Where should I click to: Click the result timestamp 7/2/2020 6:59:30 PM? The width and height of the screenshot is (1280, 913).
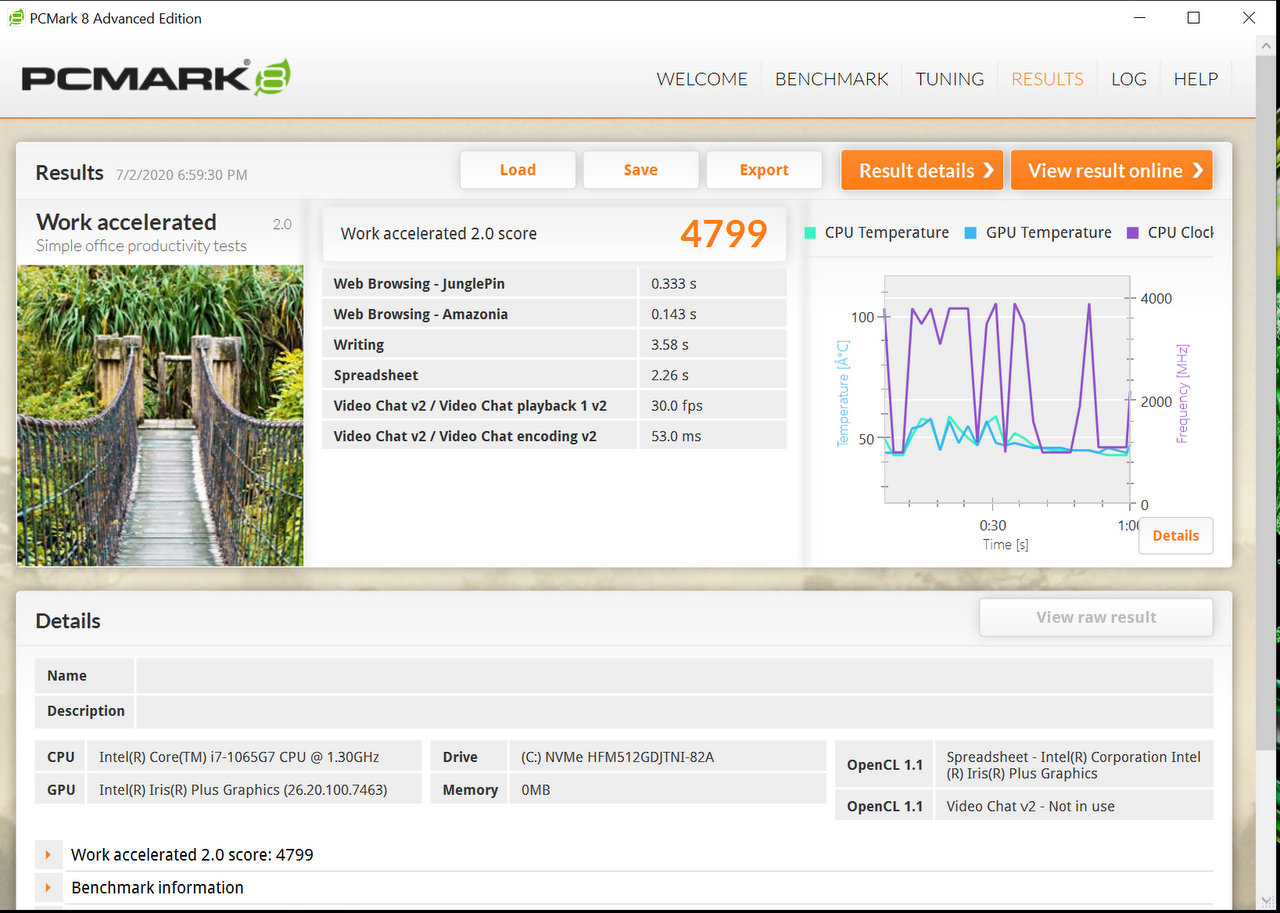[182, 175]
